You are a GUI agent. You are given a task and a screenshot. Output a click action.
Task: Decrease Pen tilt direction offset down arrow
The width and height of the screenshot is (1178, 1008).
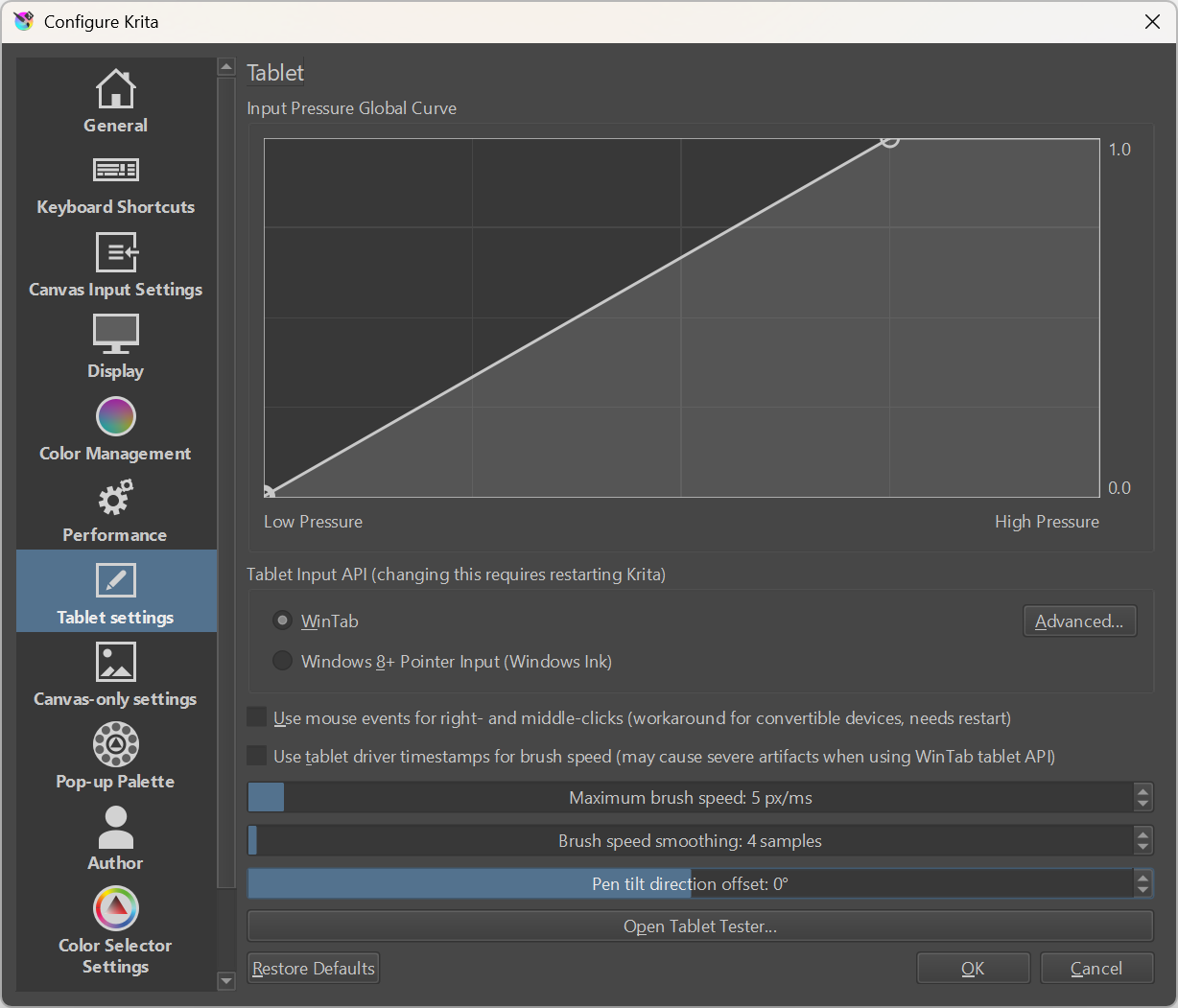[x=1143, y=891]
